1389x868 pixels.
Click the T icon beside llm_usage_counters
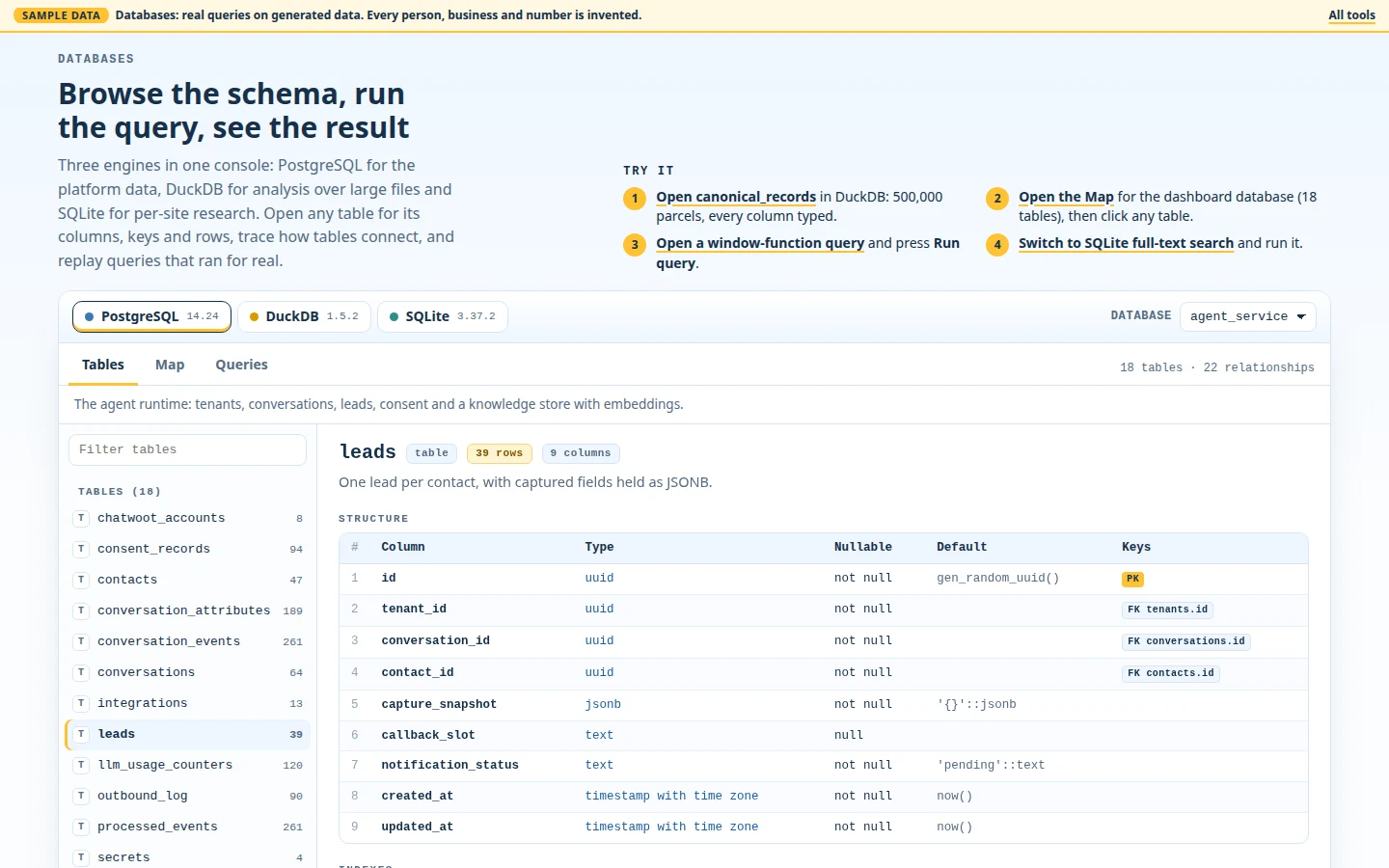[81, 765]
